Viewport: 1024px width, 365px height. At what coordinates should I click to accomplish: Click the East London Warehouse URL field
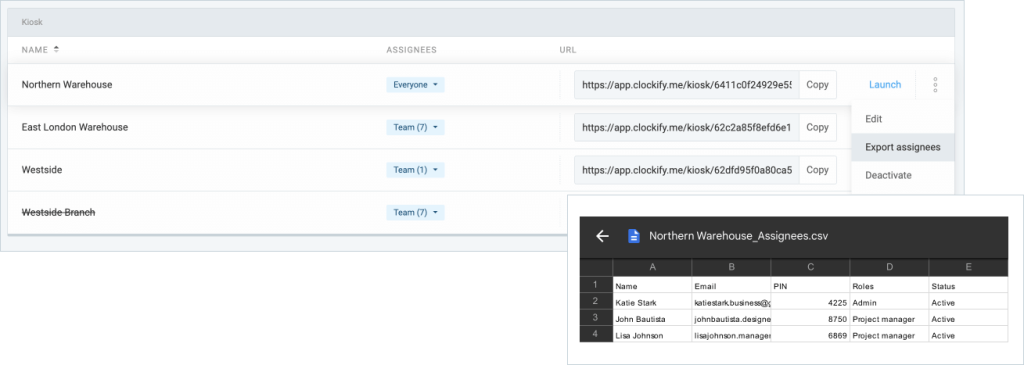(687, 127)
